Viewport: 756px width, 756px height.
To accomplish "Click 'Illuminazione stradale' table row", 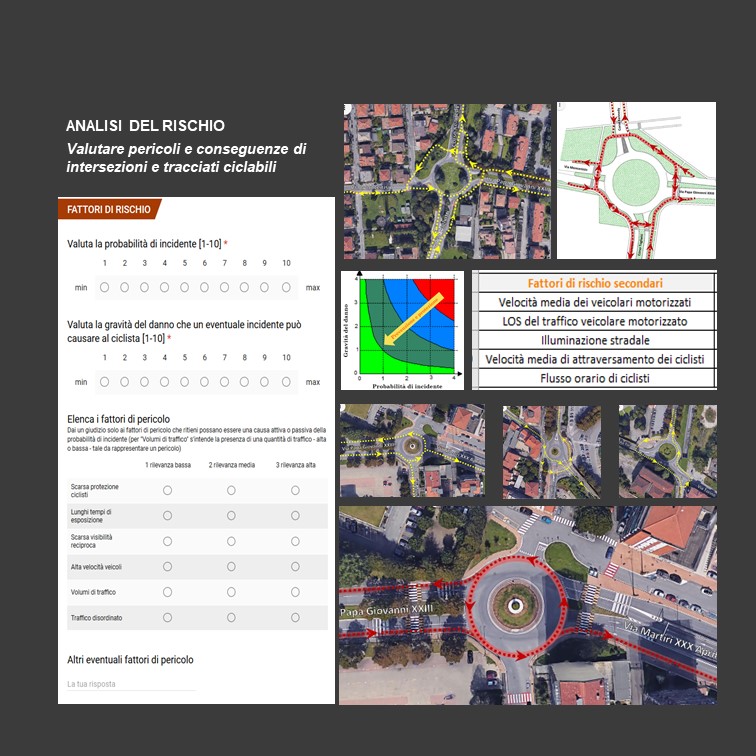I will click(595, 340).
